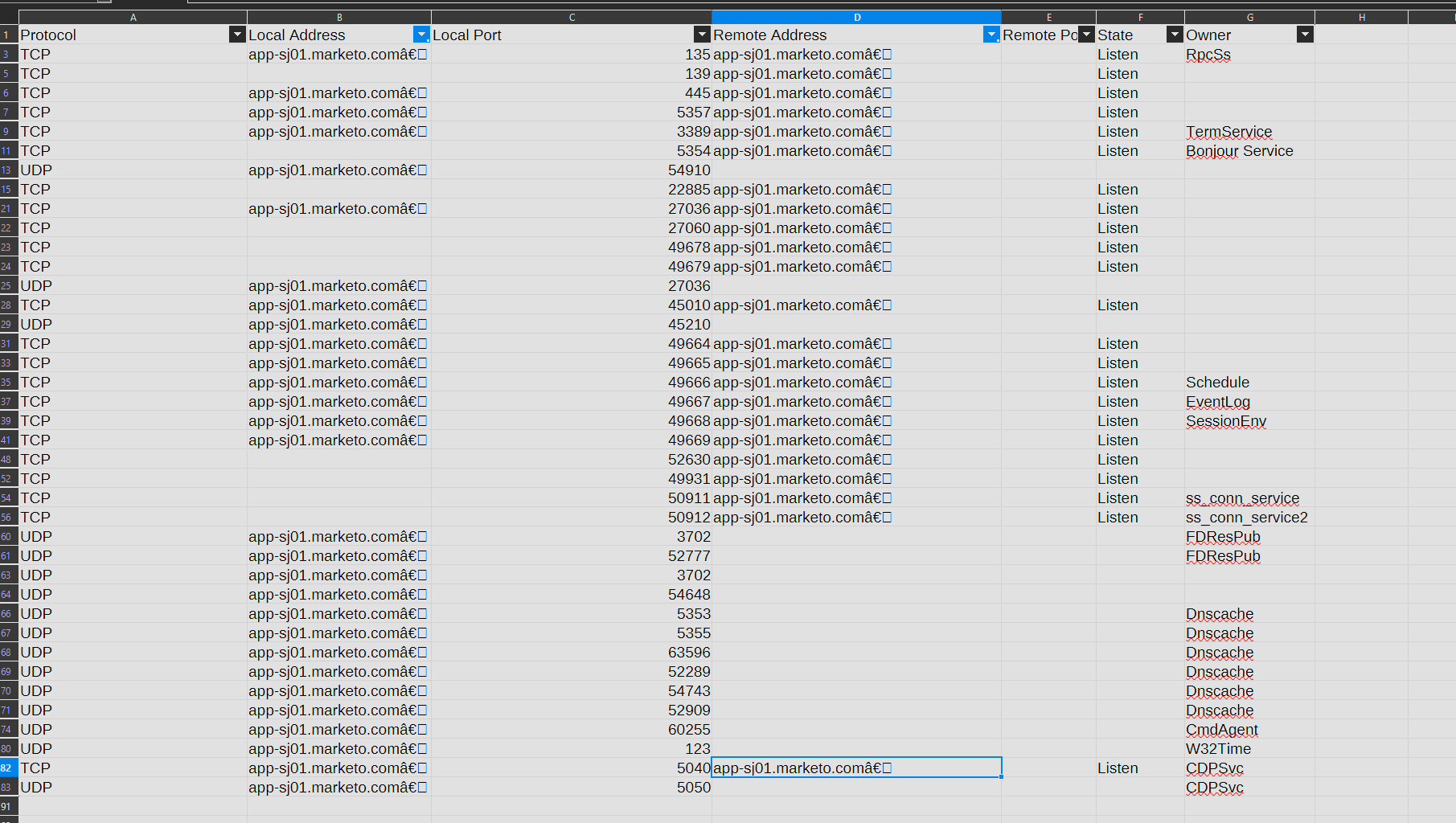This screenshot has height=823, width=1456.
Task: Select local port cell 45010
Action: tap(572, 305)
